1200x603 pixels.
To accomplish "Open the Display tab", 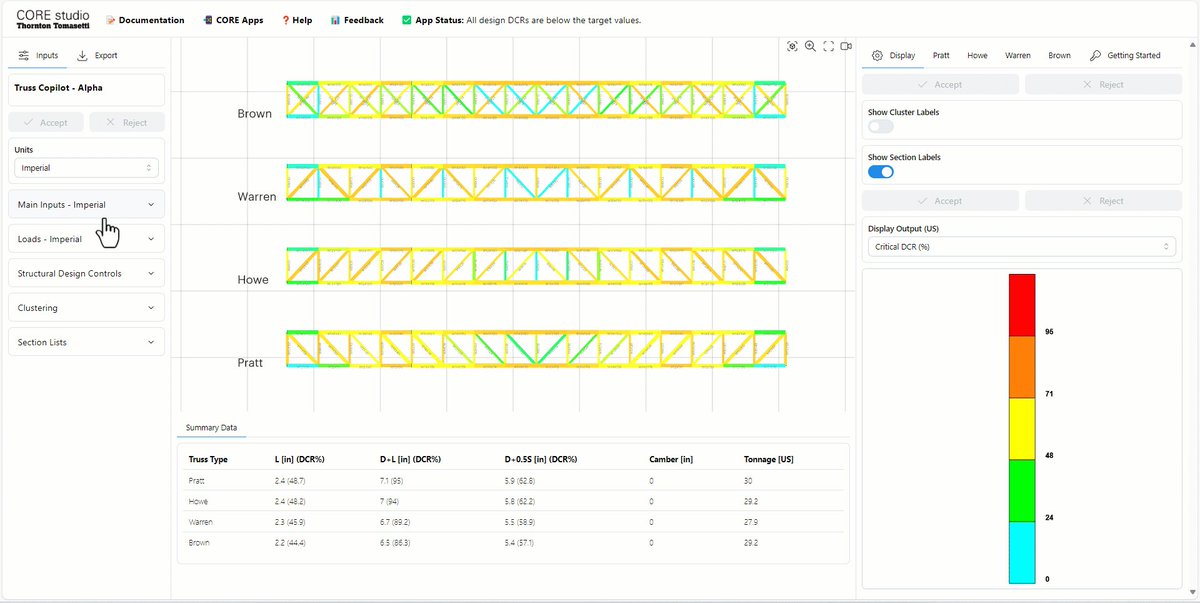I will click(x=893, y=56).
